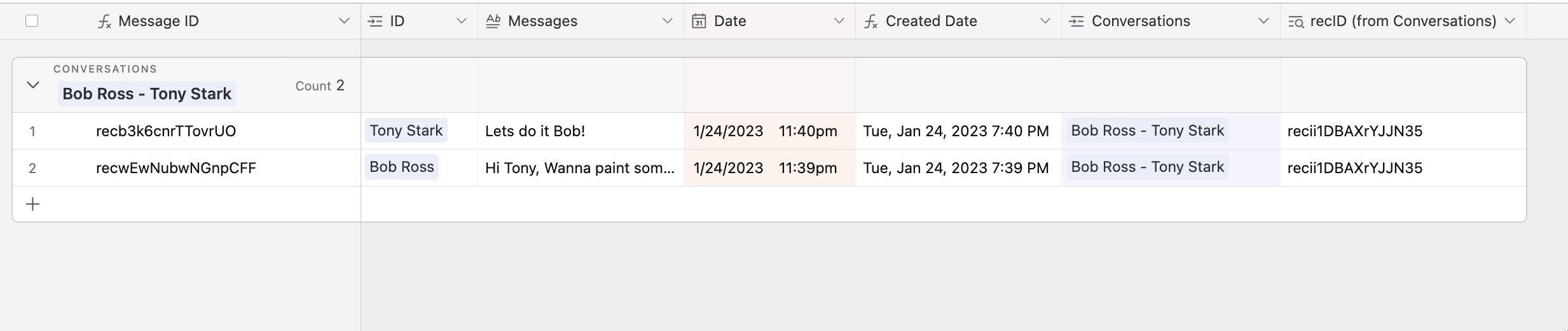Click the lookup icon beside recID header

pyautogui.click(x=1295, y=22)
